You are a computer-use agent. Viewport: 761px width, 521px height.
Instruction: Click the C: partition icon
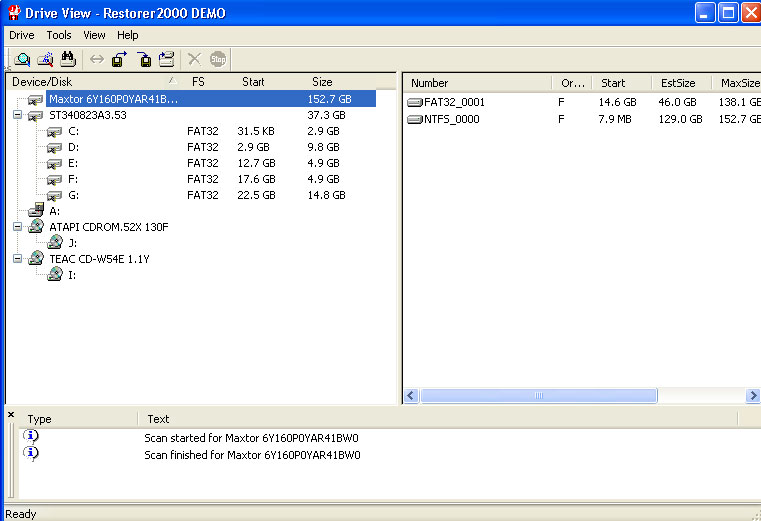[54, 132]
